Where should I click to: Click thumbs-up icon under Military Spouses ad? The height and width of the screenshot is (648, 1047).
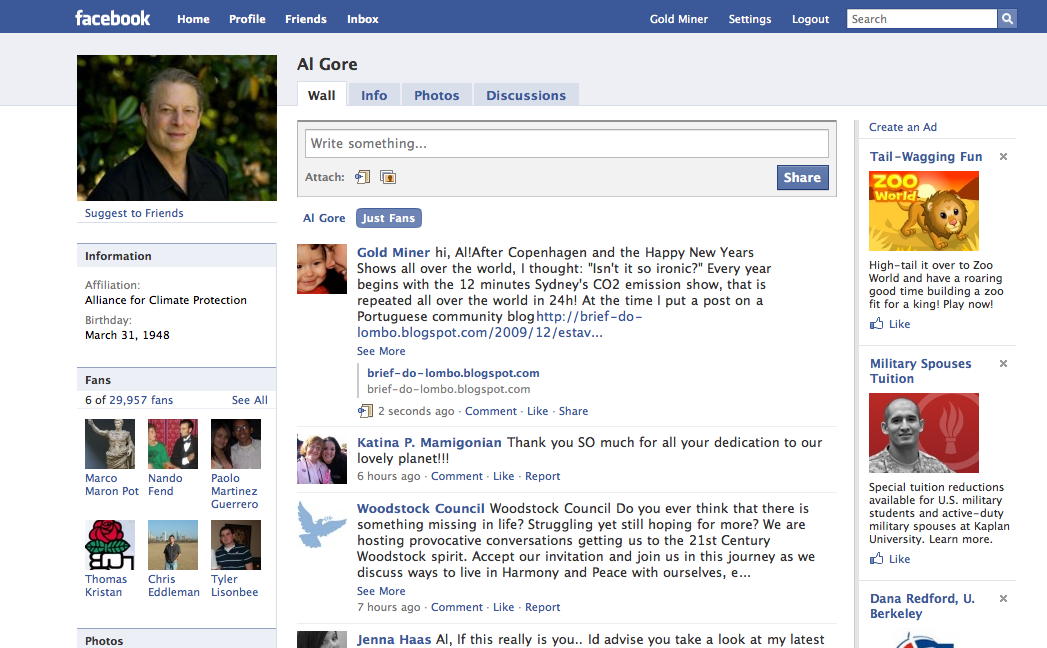pos(876,559)
